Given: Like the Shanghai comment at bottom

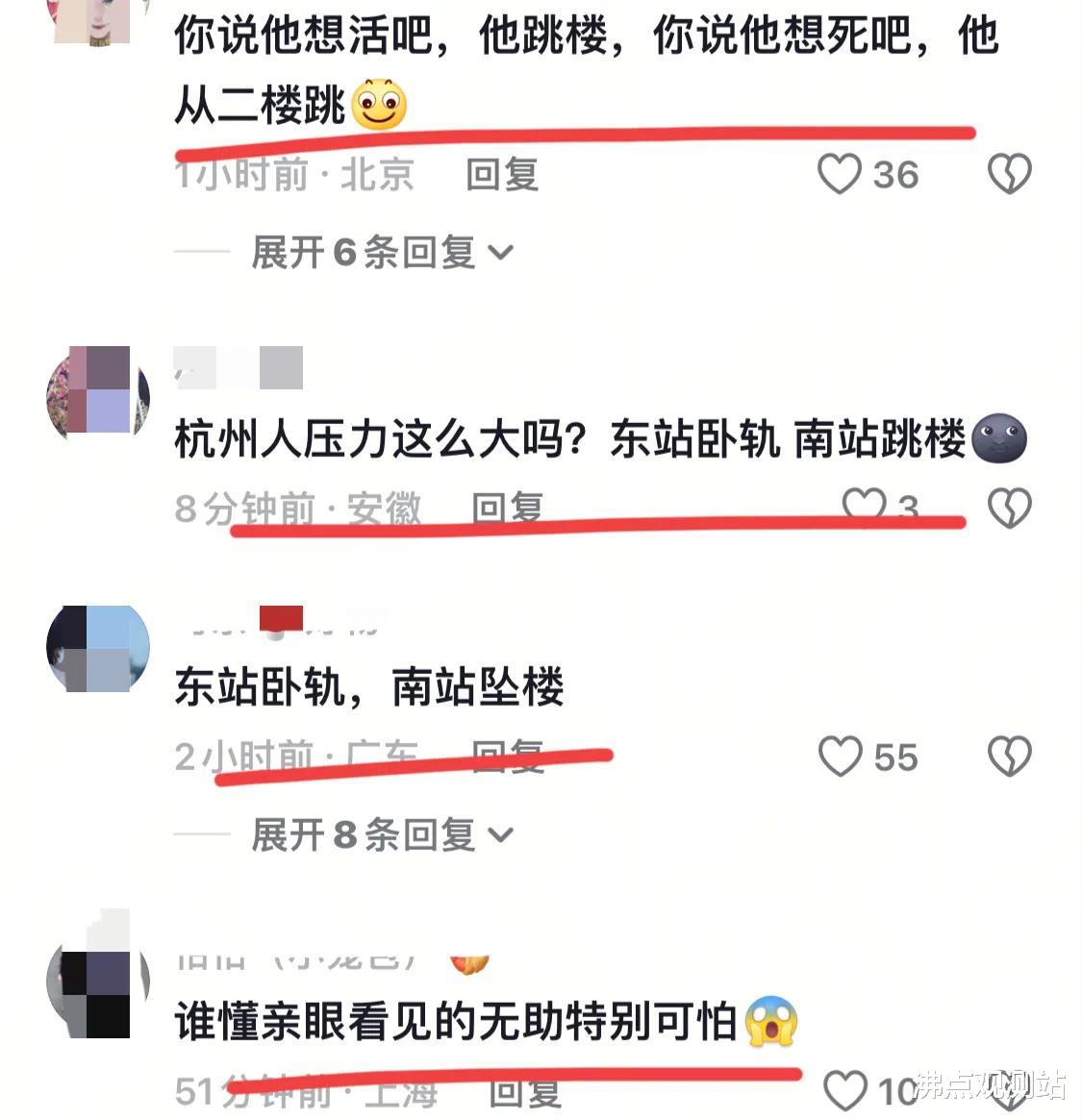Looking at the screenshot, I should click(845, 1091).
